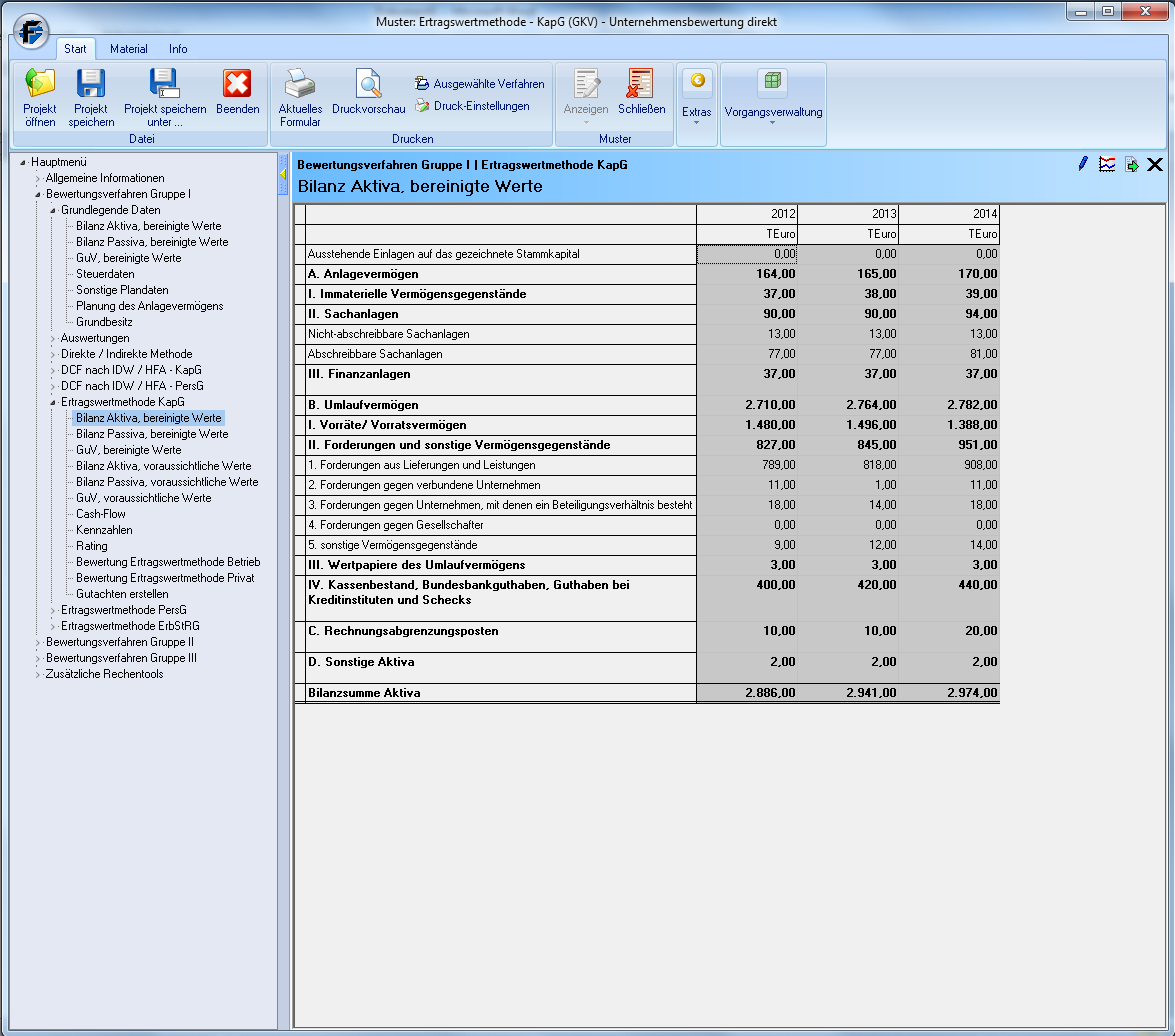Click the 2013 column header
1175x1036 pixels.
coord(848,214)
